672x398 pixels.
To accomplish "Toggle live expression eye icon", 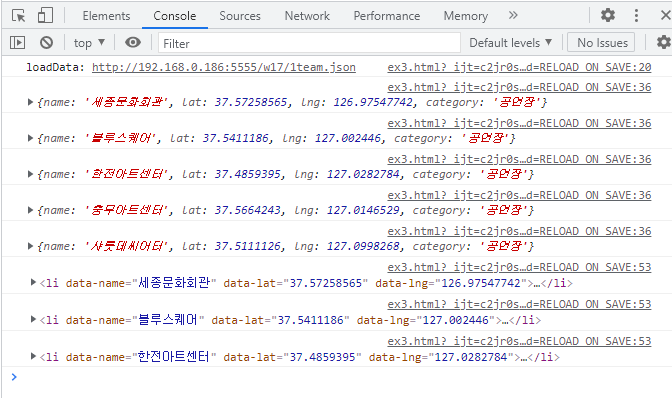I will (133, 42).
